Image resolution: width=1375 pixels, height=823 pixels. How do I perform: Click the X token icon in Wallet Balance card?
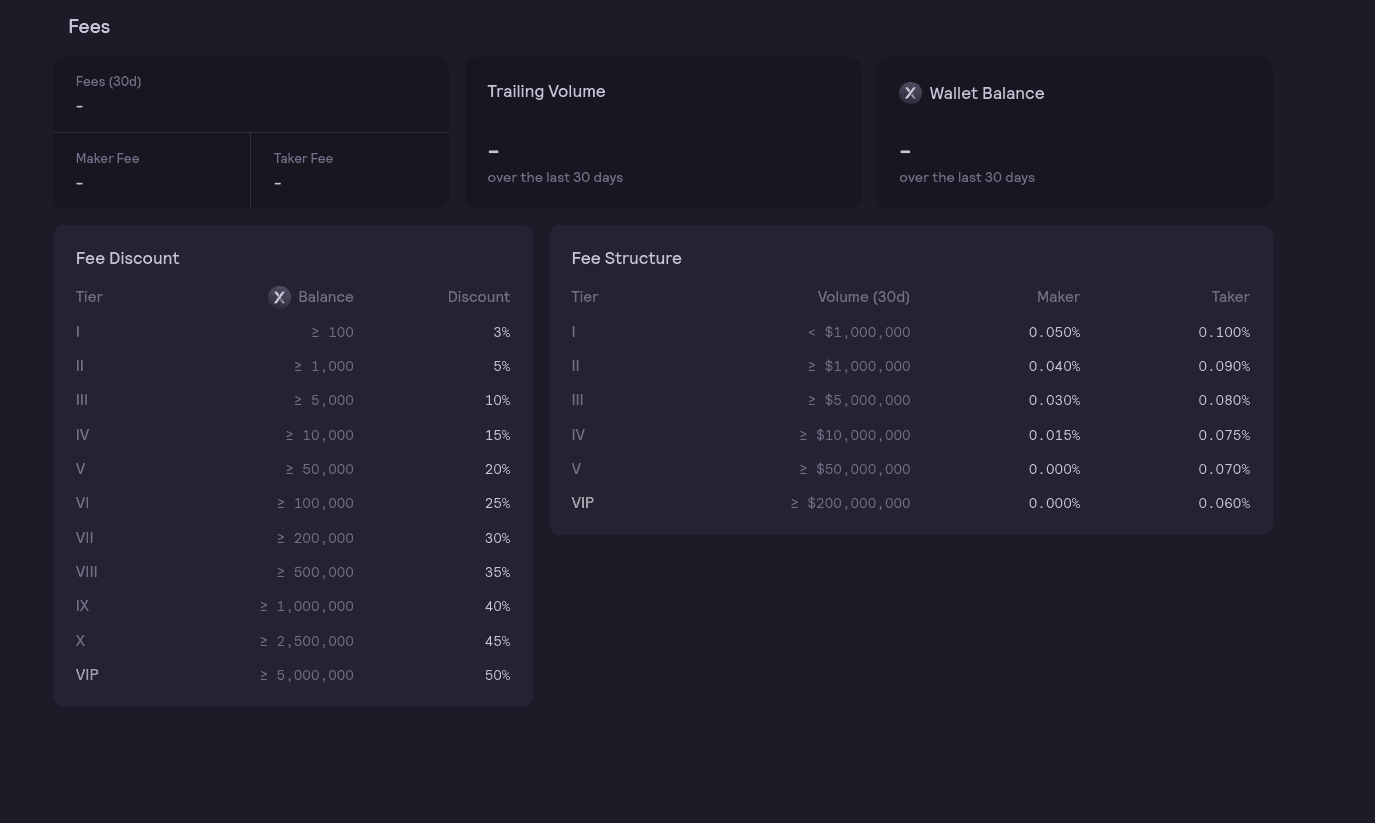(x=910, y=92)
